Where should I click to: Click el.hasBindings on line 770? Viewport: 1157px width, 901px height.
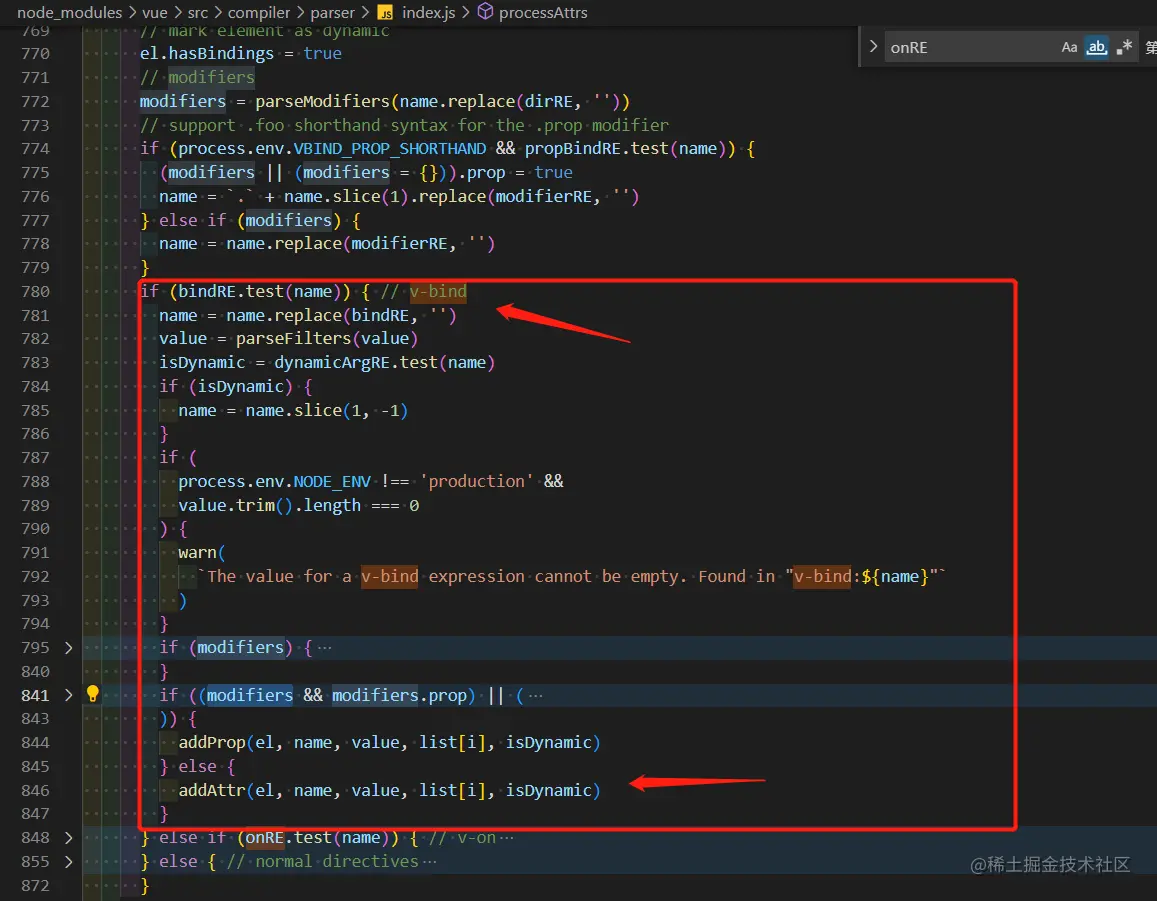click(207, 53)
